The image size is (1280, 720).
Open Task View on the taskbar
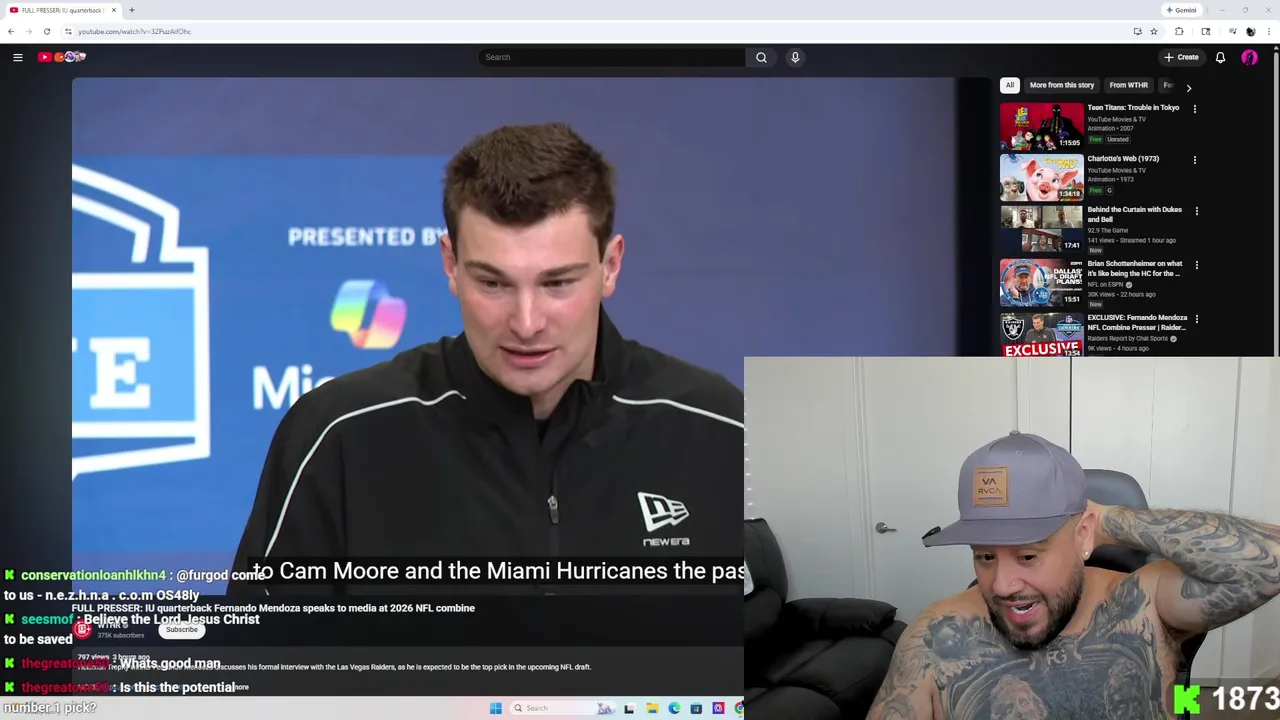(629, 708)
